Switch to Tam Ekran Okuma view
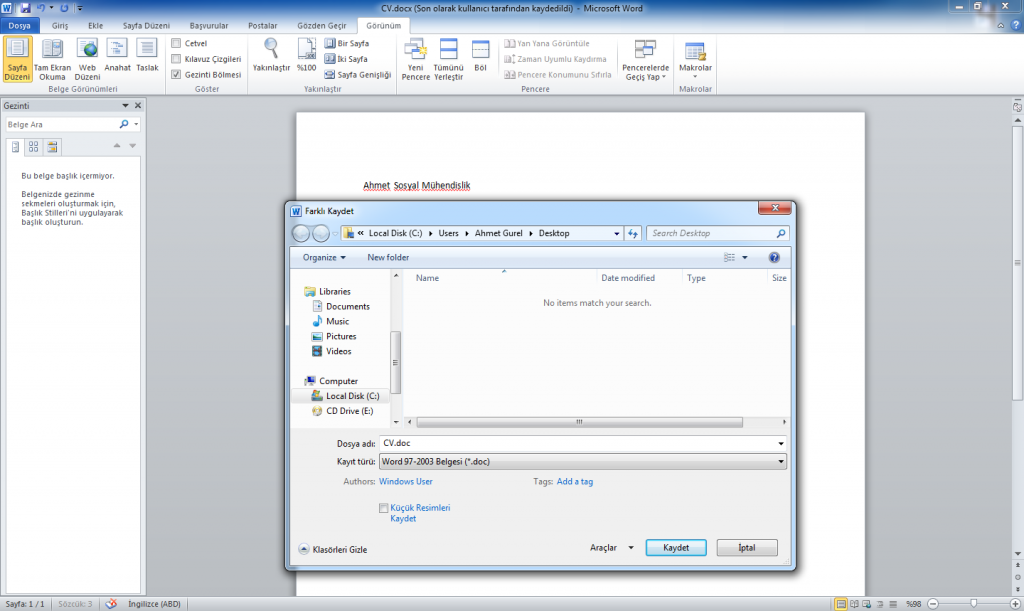The height and width of the screenshot is (611, 1024). (x=53, y=49)
